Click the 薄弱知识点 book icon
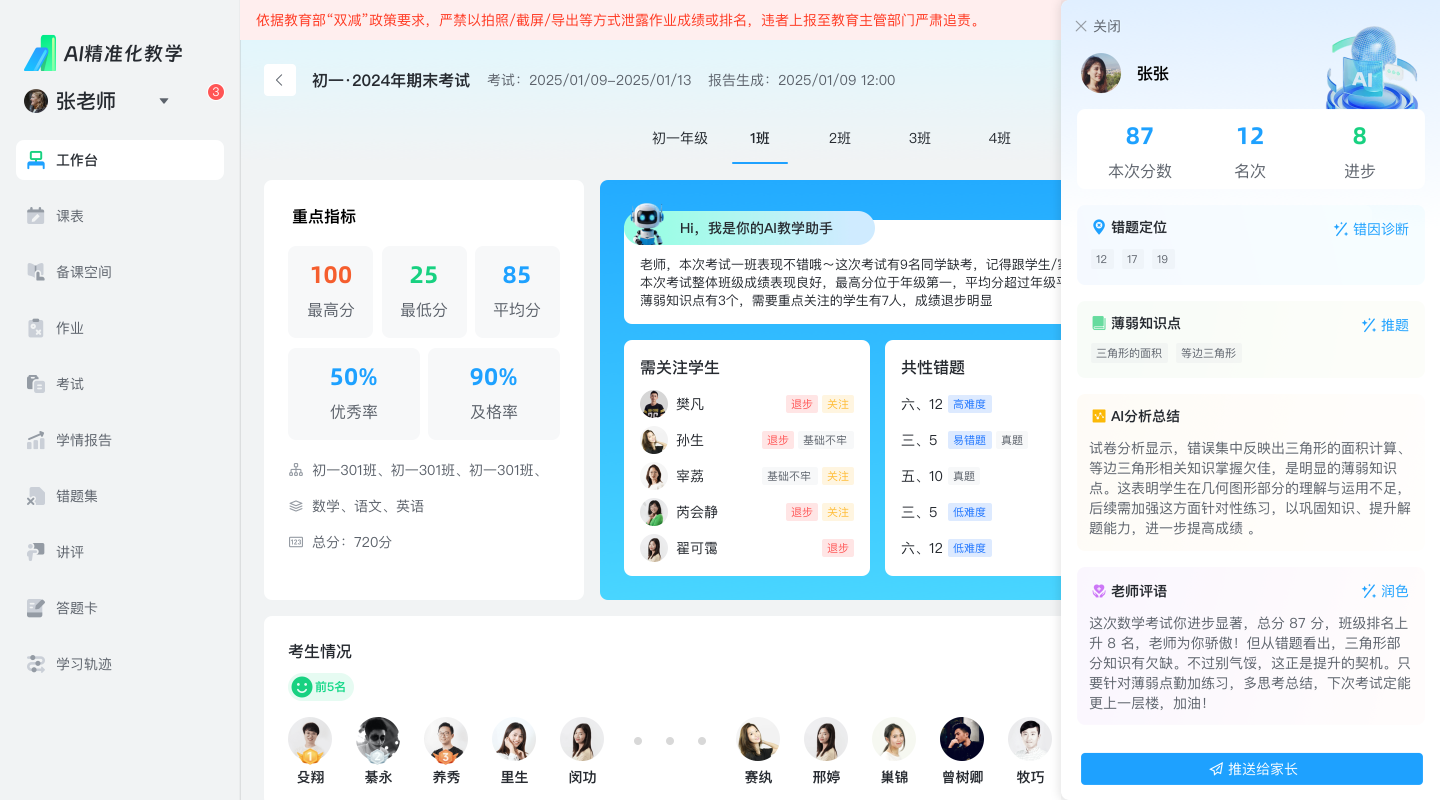Viewport: 1440px width, 800px height. pyautogui.click(x=1099, y=323)
